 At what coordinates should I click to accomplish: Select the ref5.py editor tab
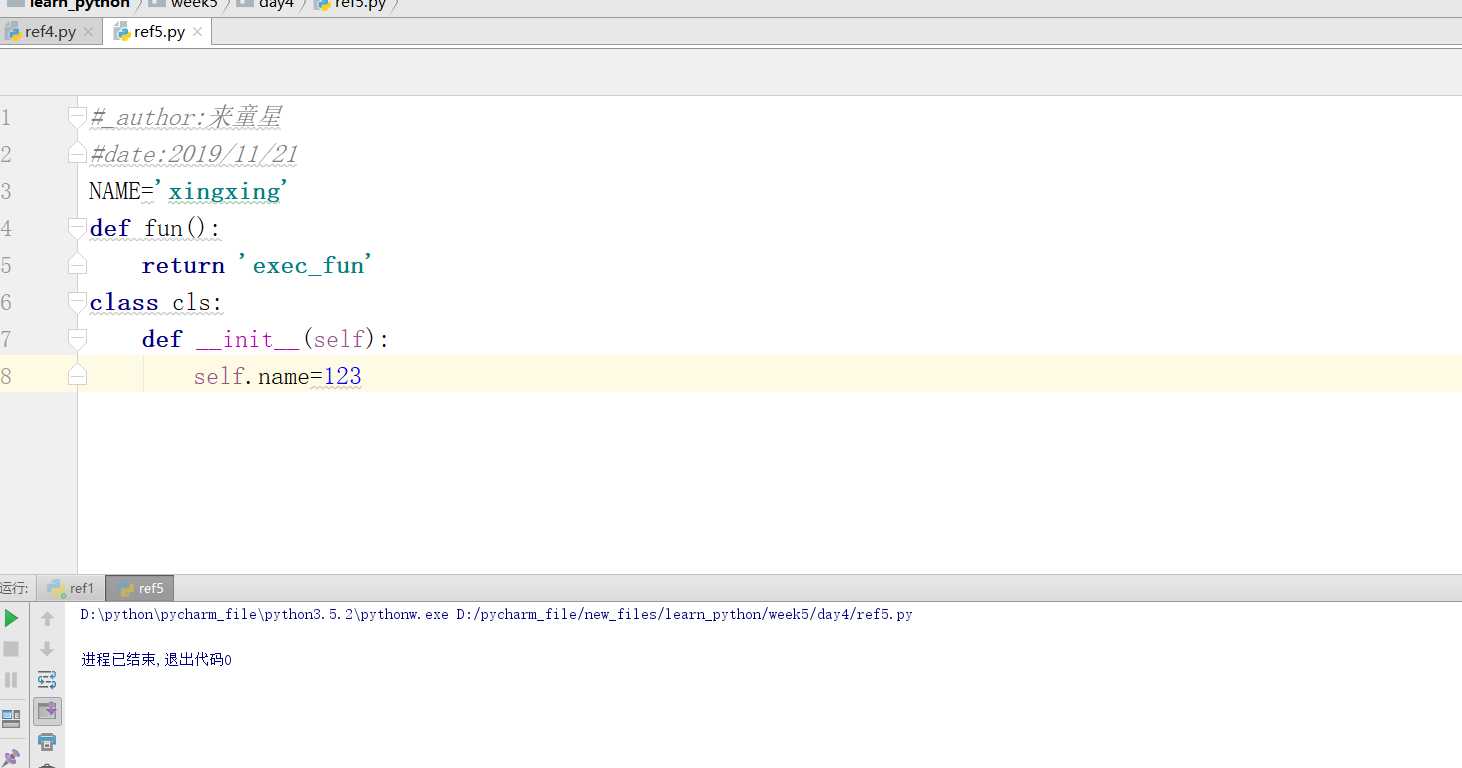pos(159,32)
